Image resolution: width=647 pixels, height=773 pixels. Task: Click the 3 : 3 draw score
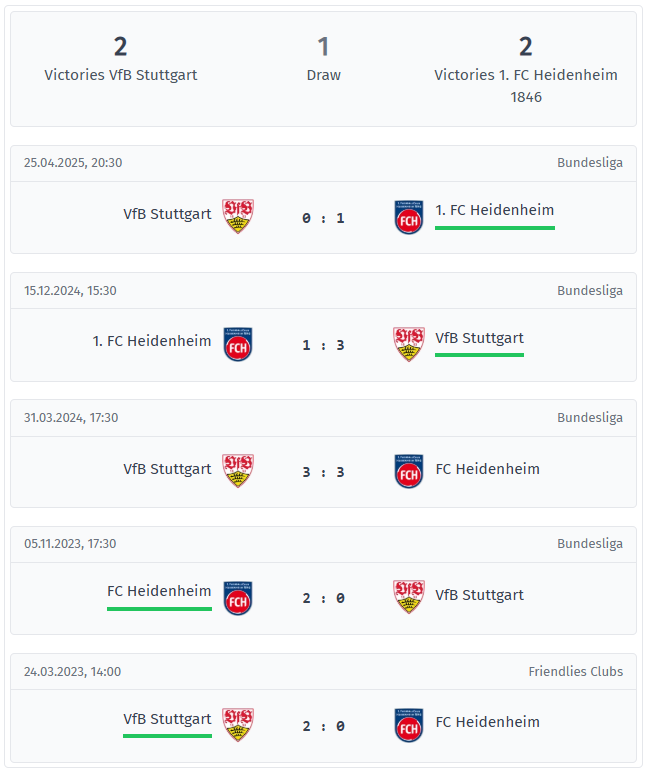(x=323, y=472)
